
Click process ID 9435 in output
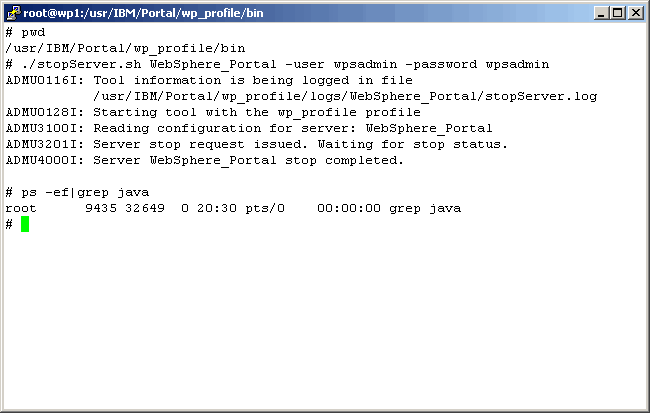(102, 208)
